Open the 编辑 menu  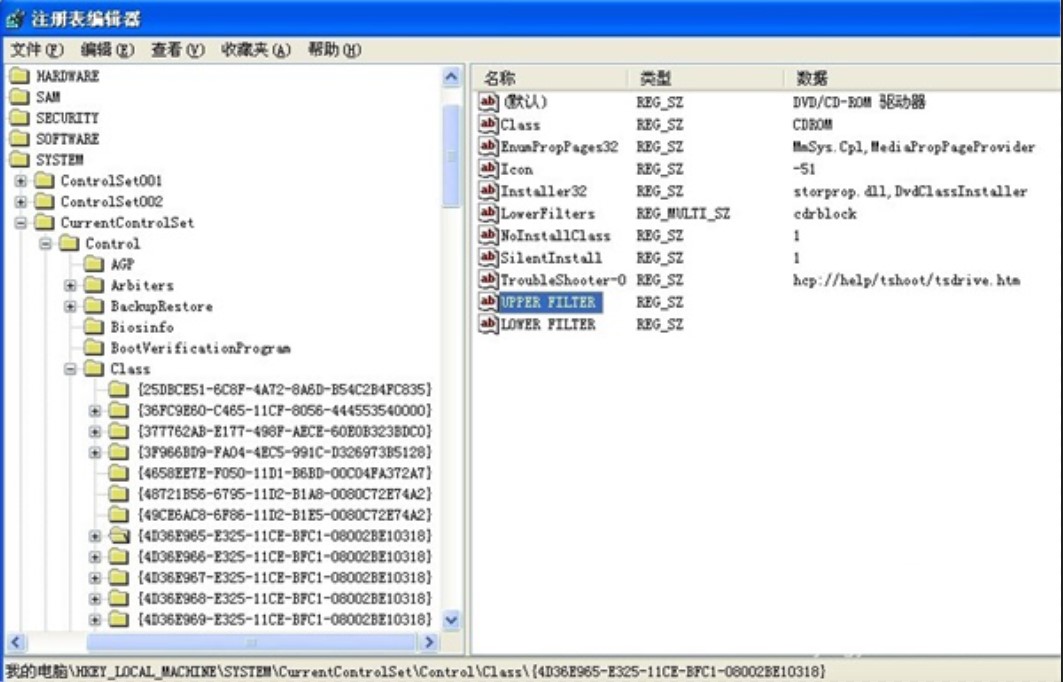point(106,49)
